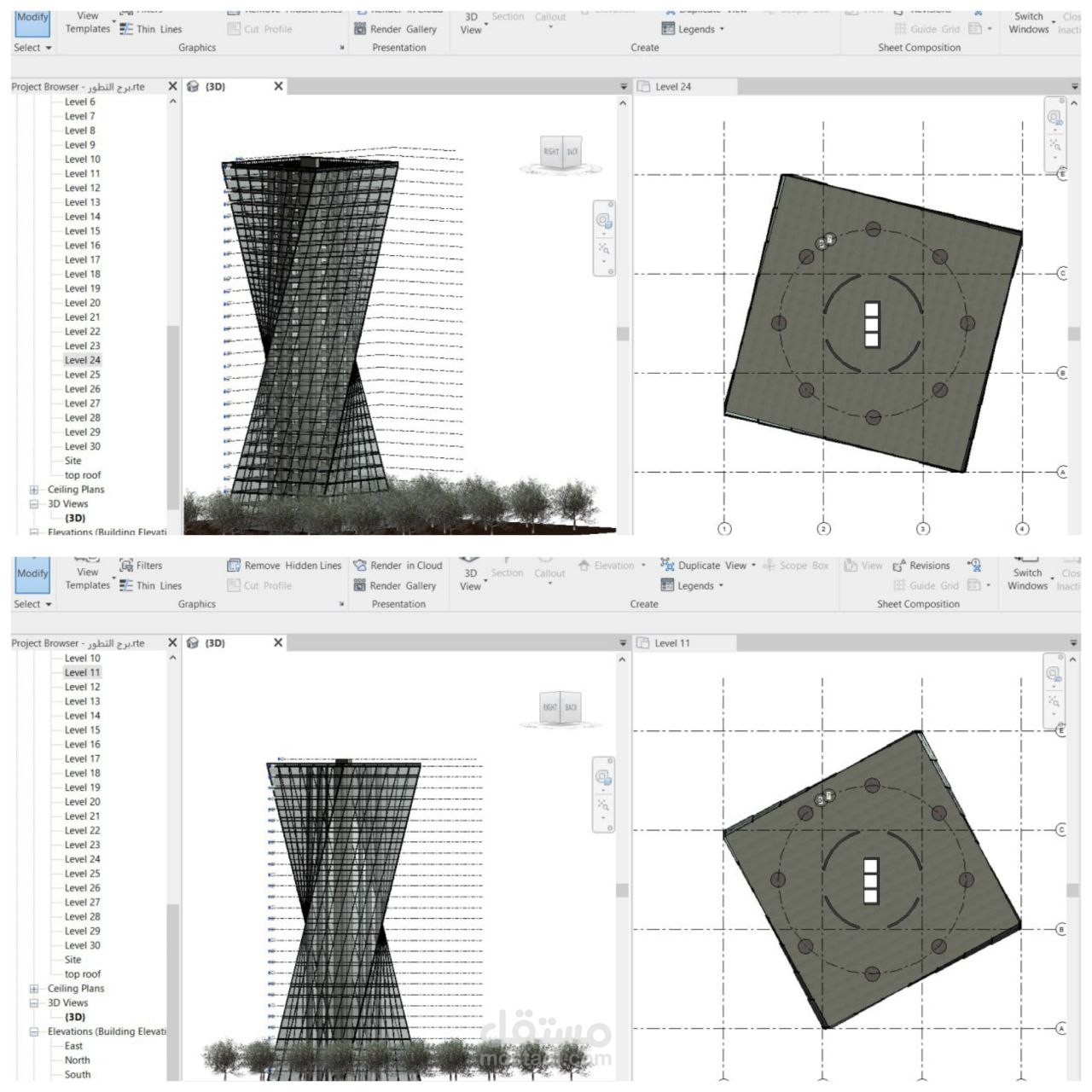Open Level 6 in the Project Browser
This screenshot has height=1092, width=1092.
(79, 102)
